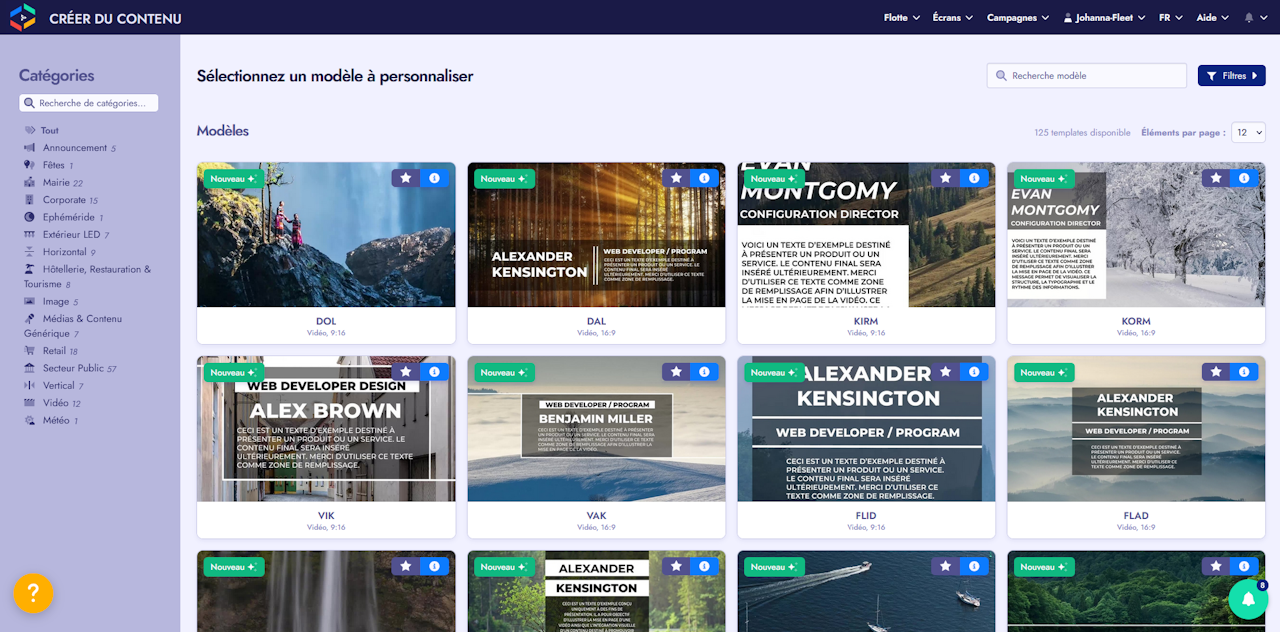Click the Corporate category icon

(30, 200)
